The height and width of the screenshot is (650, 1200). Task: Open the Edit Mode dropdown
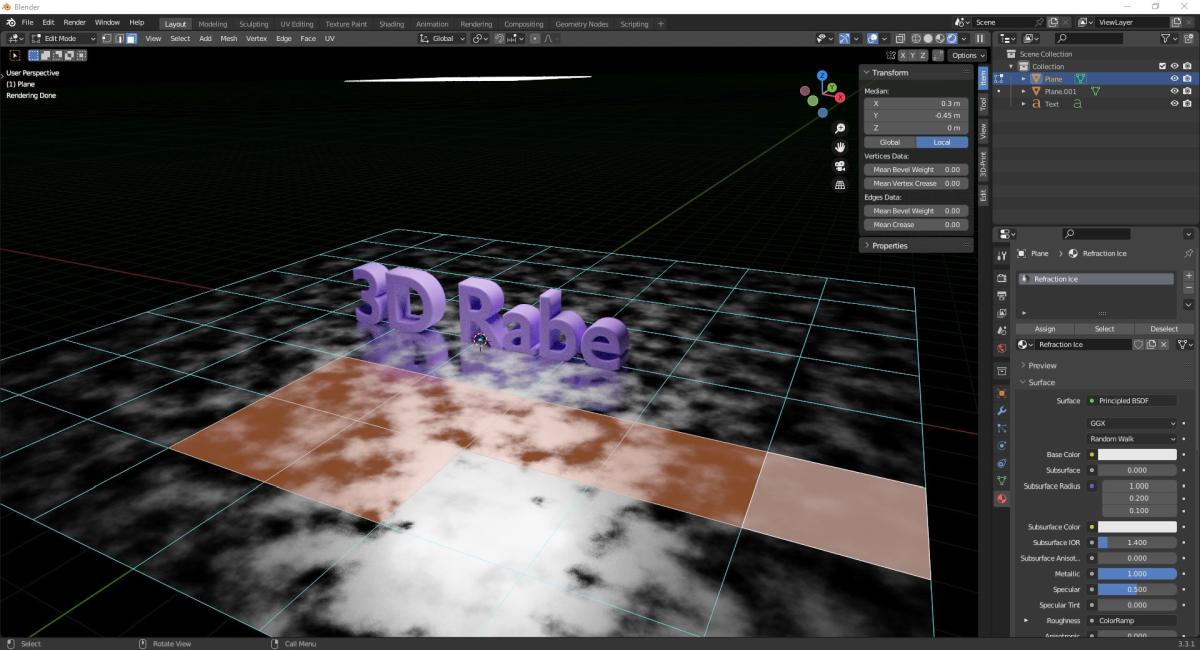[62, 38]
